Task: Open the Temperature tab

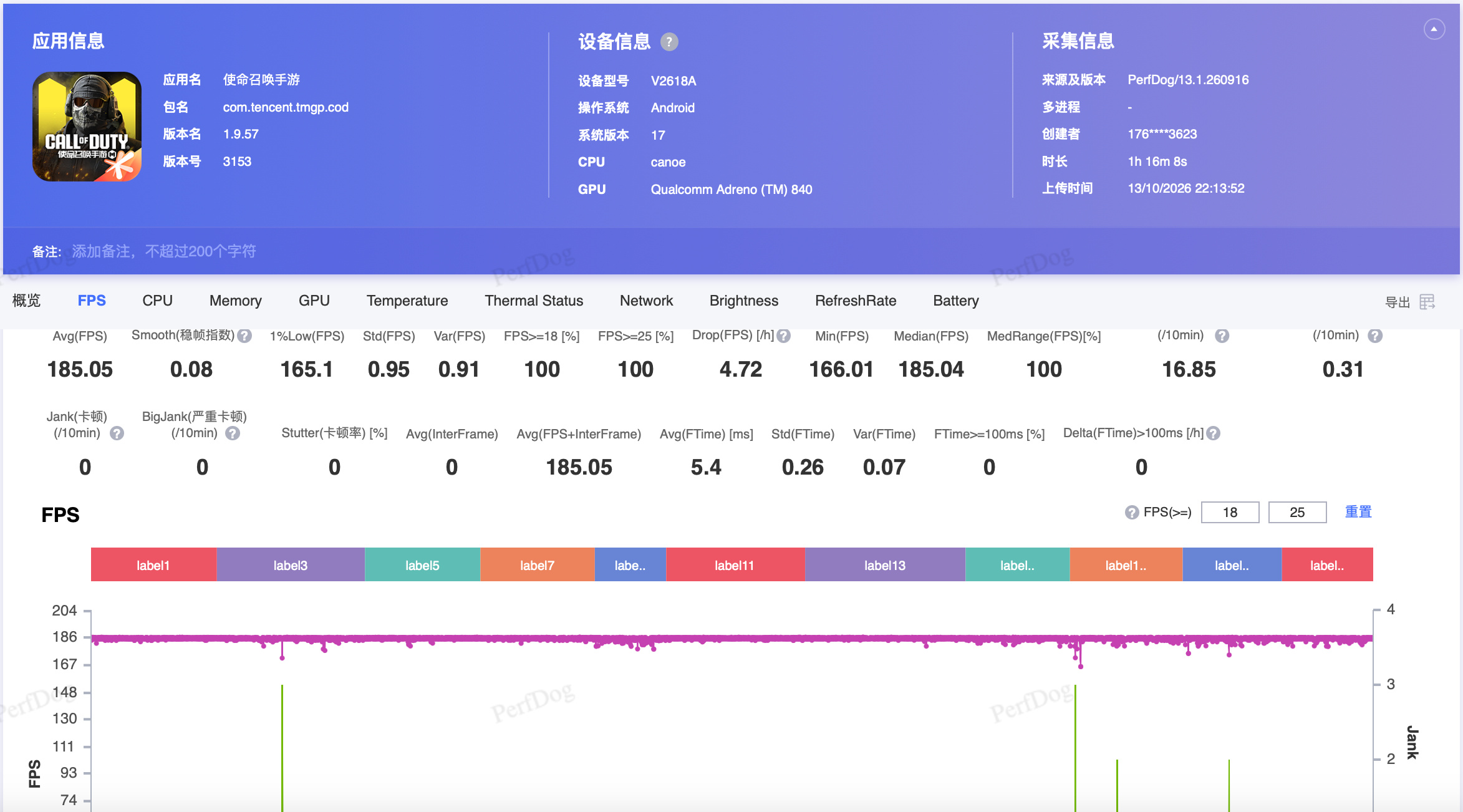Action: [407, 301]
